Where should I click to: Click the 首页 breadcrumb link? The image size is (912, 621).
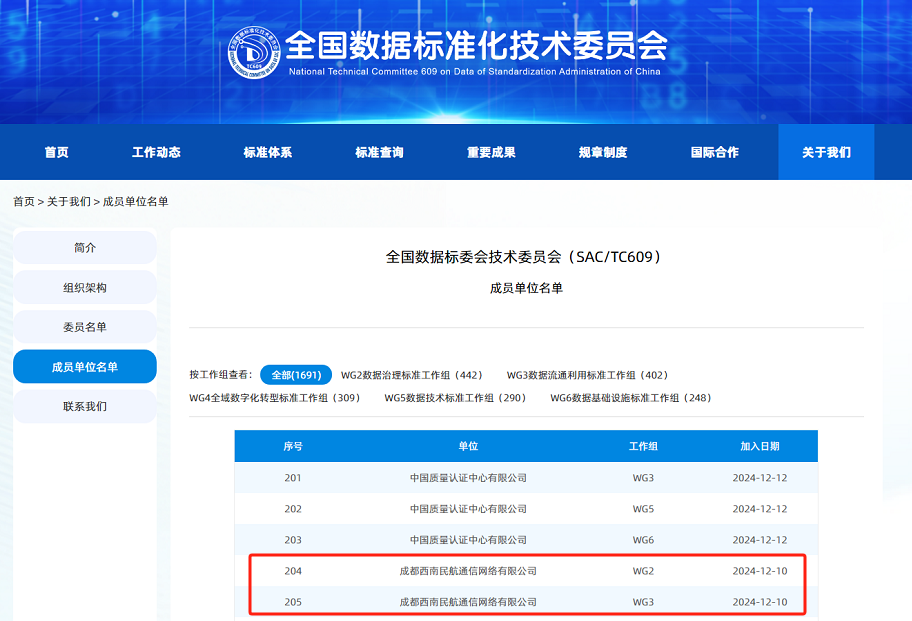pyautogui.click(x=23, y=202)
